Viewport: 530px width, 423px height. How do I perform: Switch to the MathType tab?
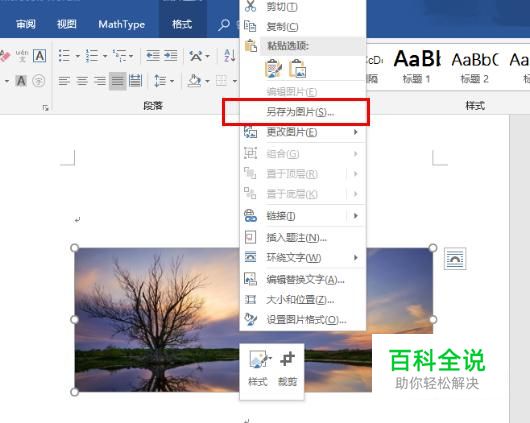pyautogui.click(x=121, y=24)
